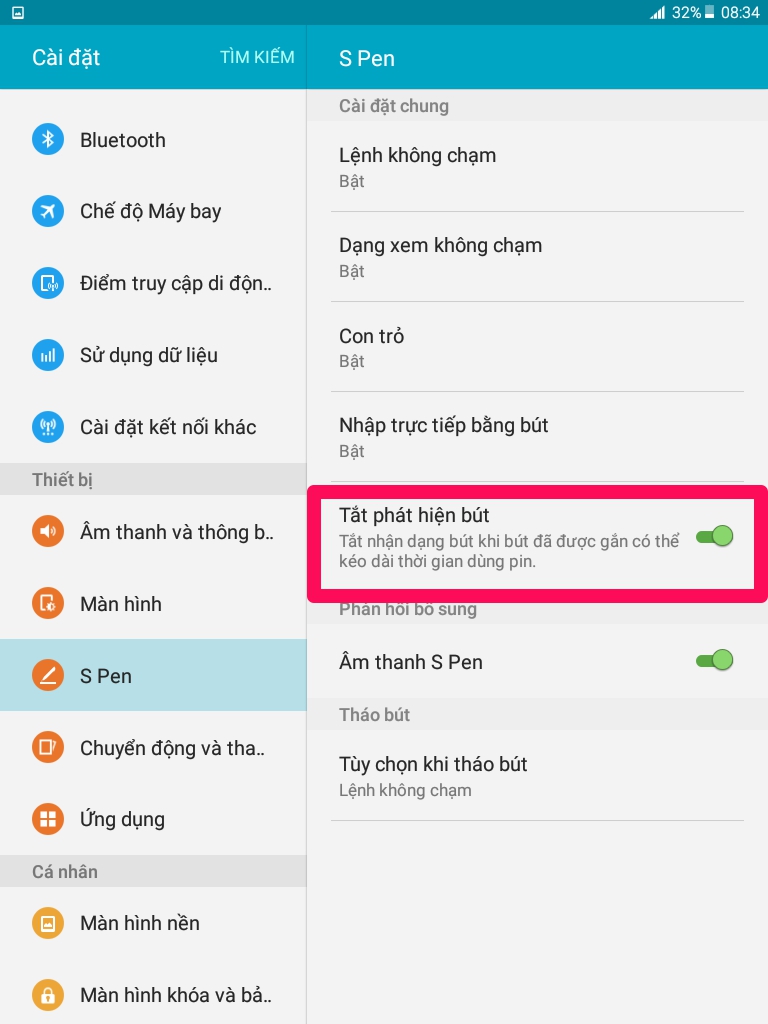Tap the battery indicator in status bar
This screenshot has height=1024, width=768.
coord(709,12)
